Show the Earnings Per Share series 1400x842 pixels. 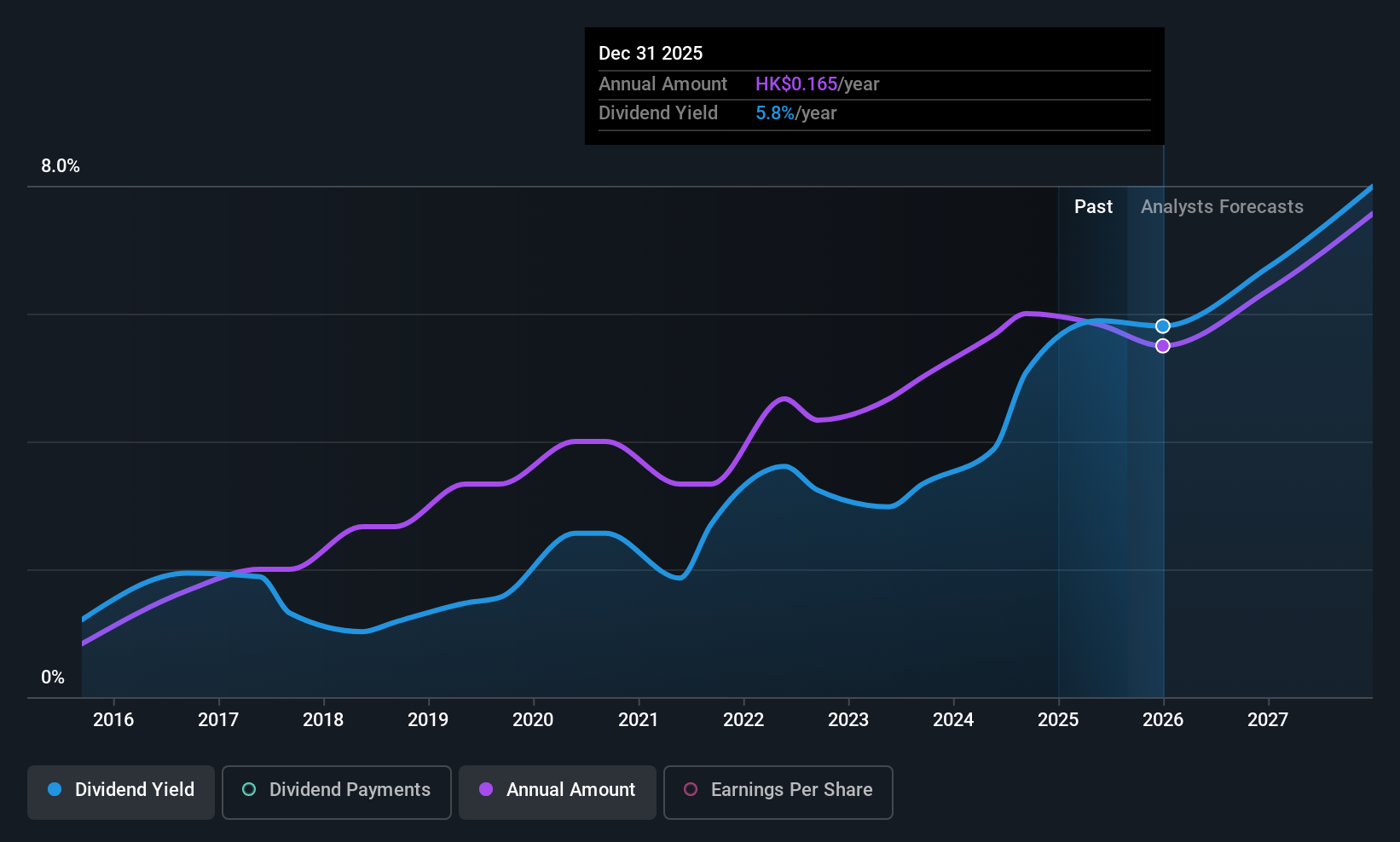[778, 792]
